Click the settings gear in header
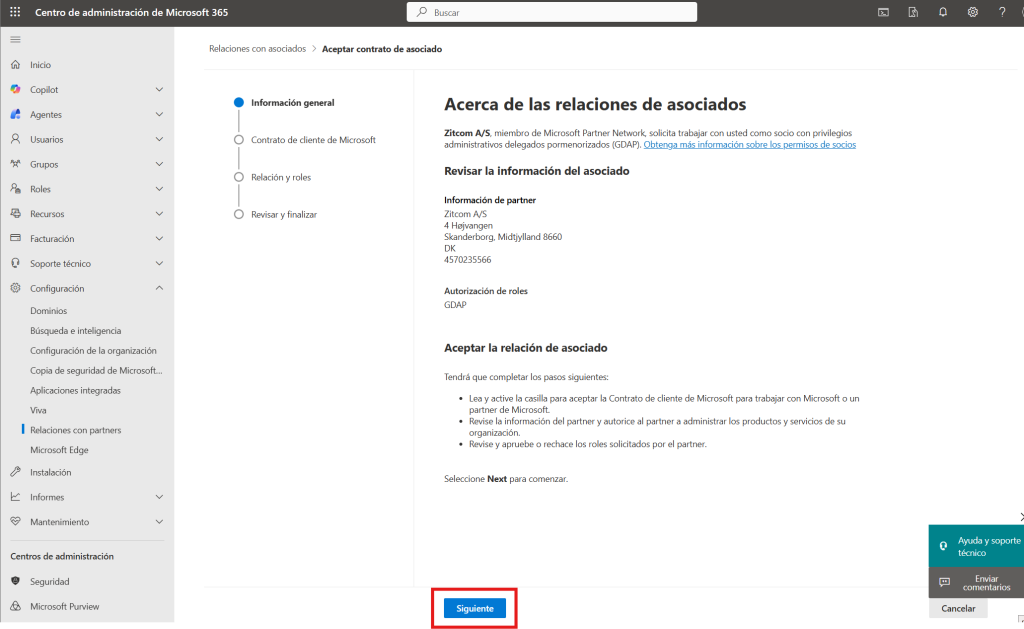This screenshot has width=1024, height=629. pos(972,12)
